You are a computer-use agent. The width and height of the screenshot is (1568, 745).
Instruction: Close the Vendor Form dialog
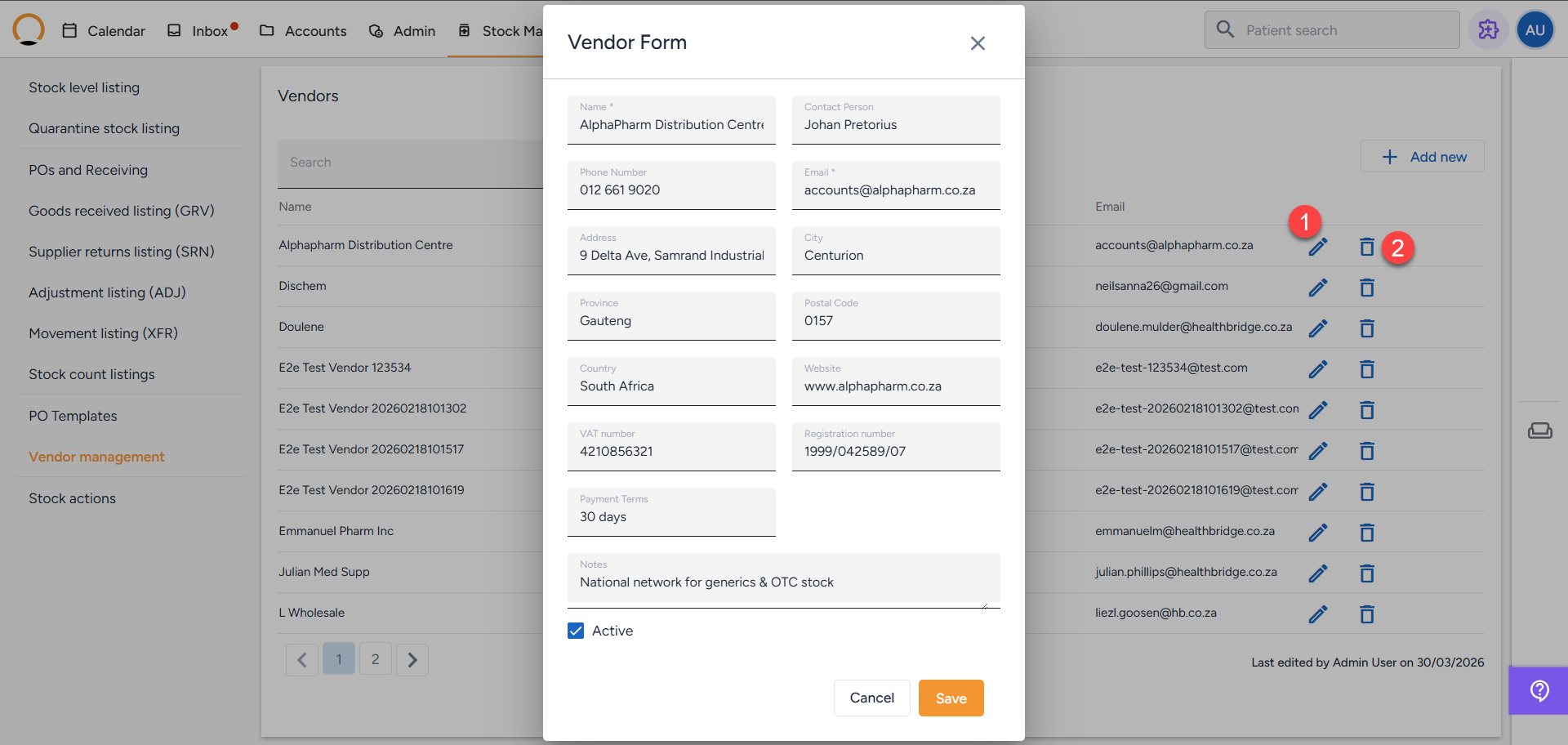click(x=977, y=43)
